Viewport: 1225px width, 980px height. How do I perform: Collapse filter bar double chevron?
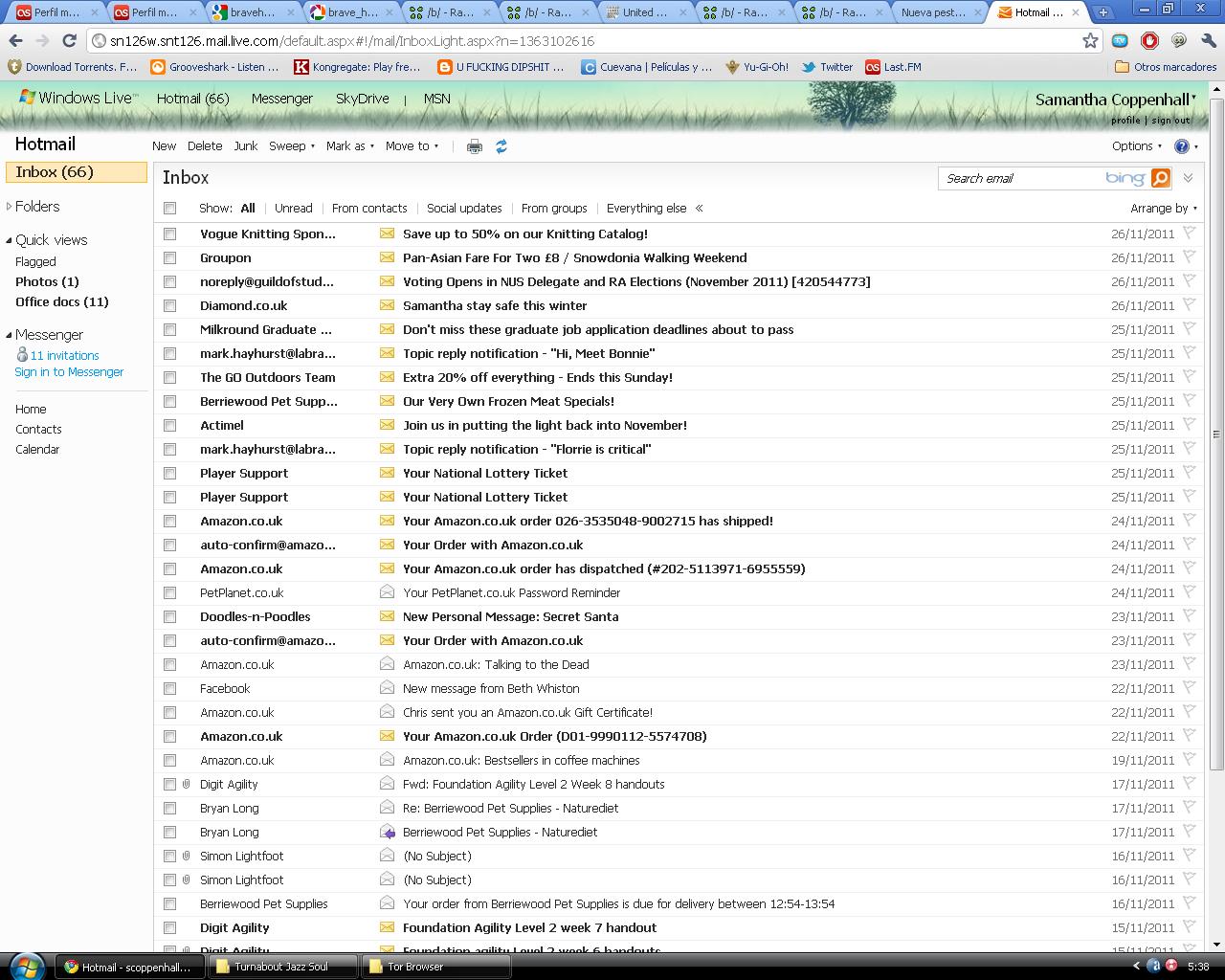point(699,208)
